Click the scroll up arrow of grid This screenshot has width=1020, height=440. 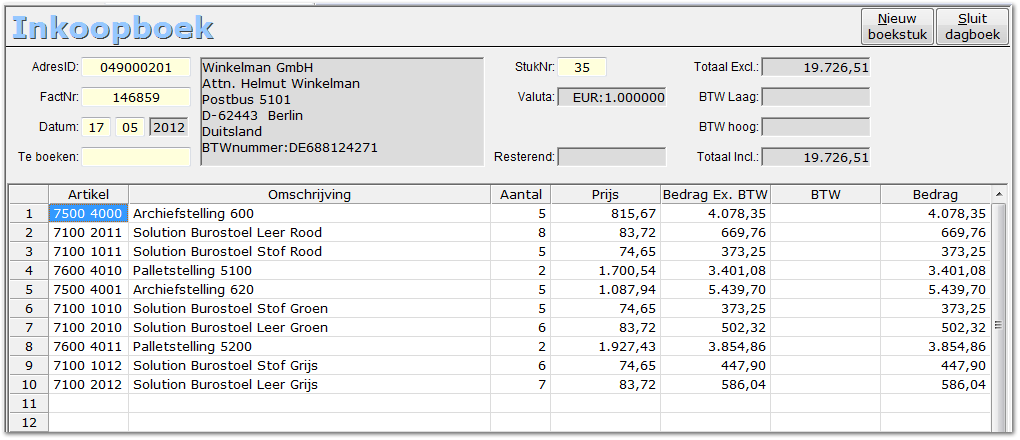[998, 194]
